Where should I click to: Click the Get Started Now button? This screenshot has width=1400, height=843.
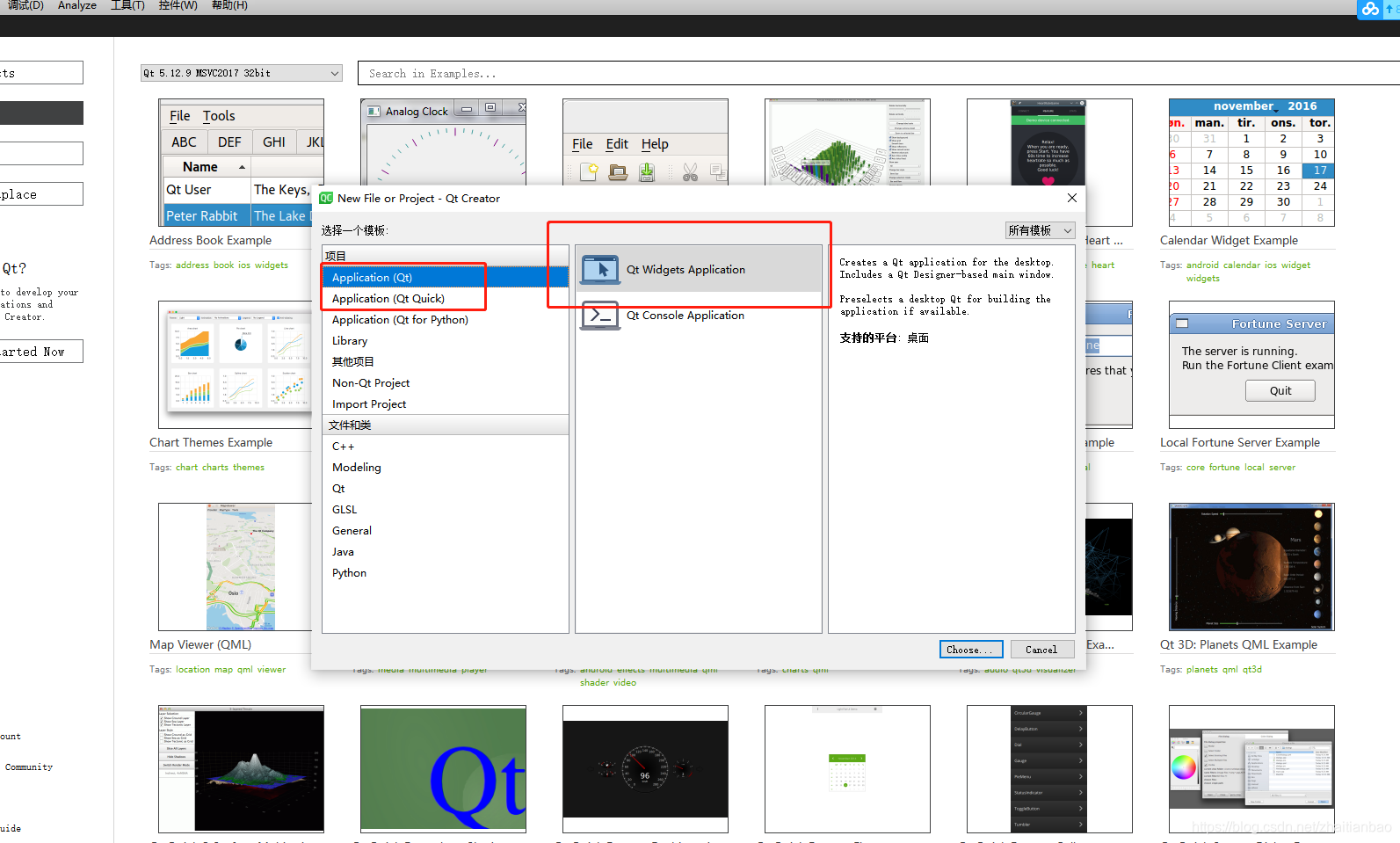(x=41, y=352)
